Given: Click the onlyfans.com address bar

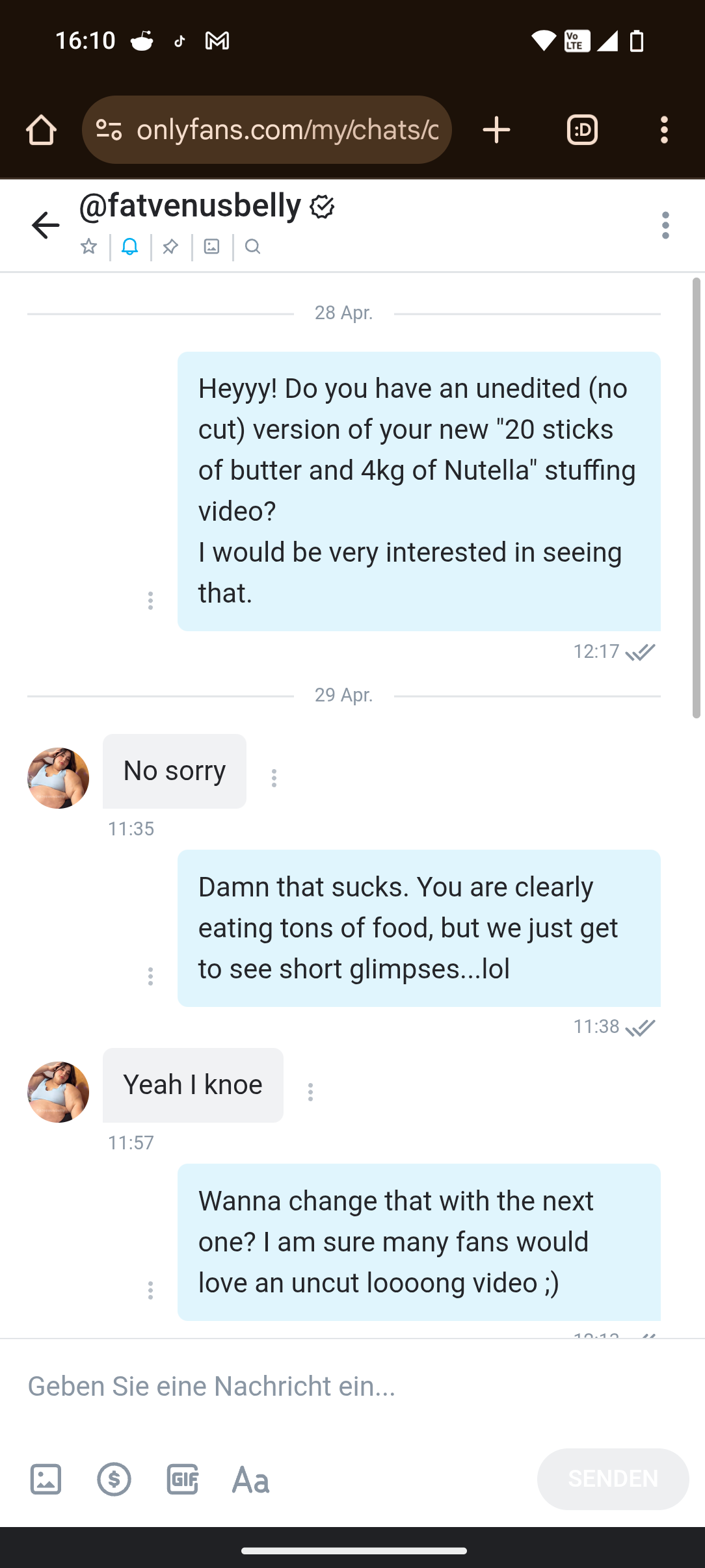Looking at the screenshot, I should pos(286,130).
